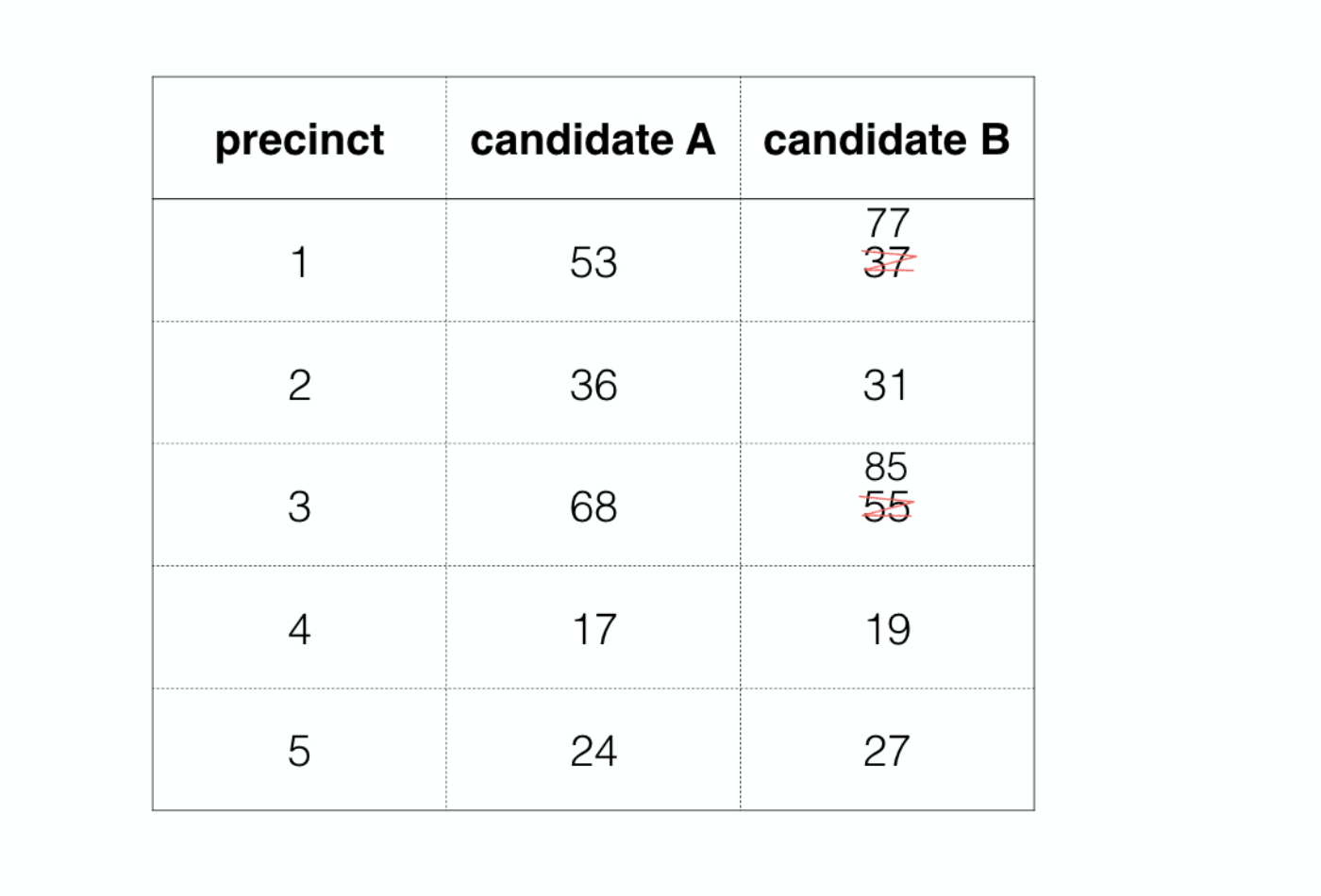Select candidate A value 24
This screenshot has width=1321, height=896.
click(x=594, y=752)
